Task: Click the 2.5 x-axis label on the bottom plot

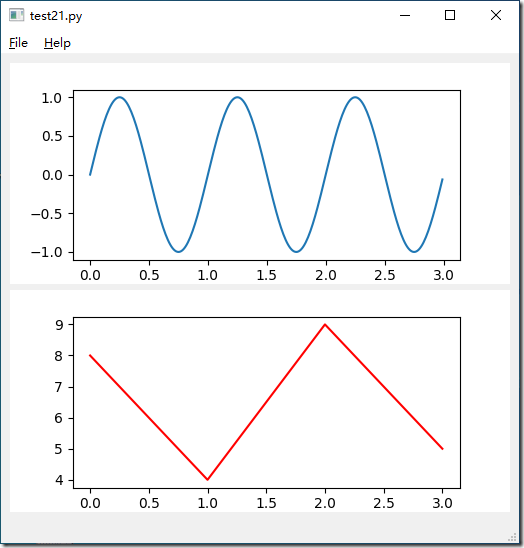Action: point(384,503)
